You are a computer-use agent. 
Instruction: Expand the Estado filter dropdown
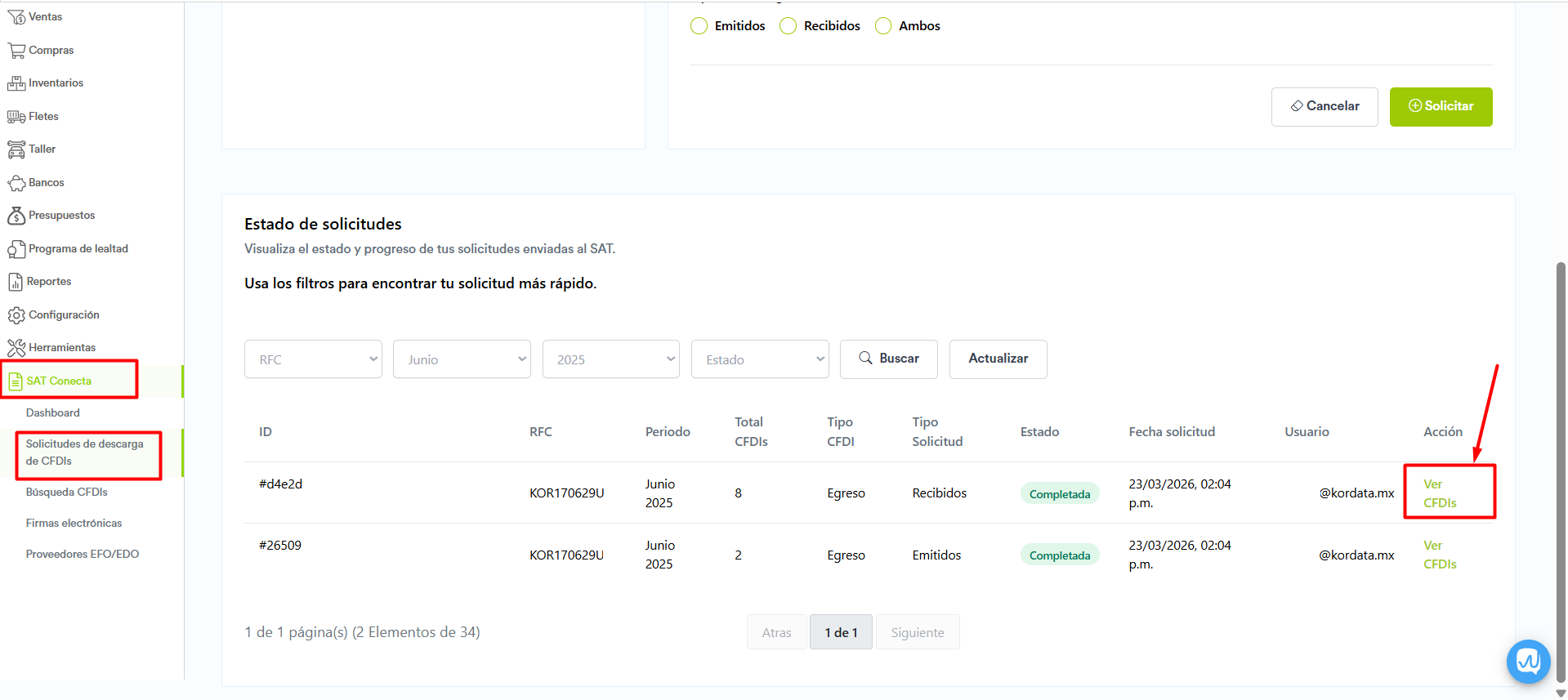click(x=760, y=359)
